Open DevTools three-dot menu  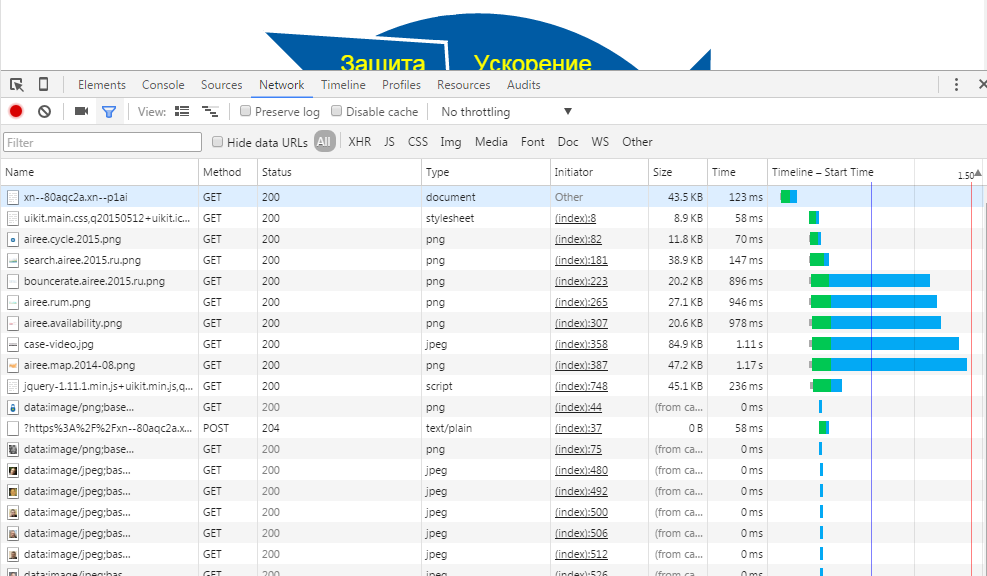click(x=956, y=85)
